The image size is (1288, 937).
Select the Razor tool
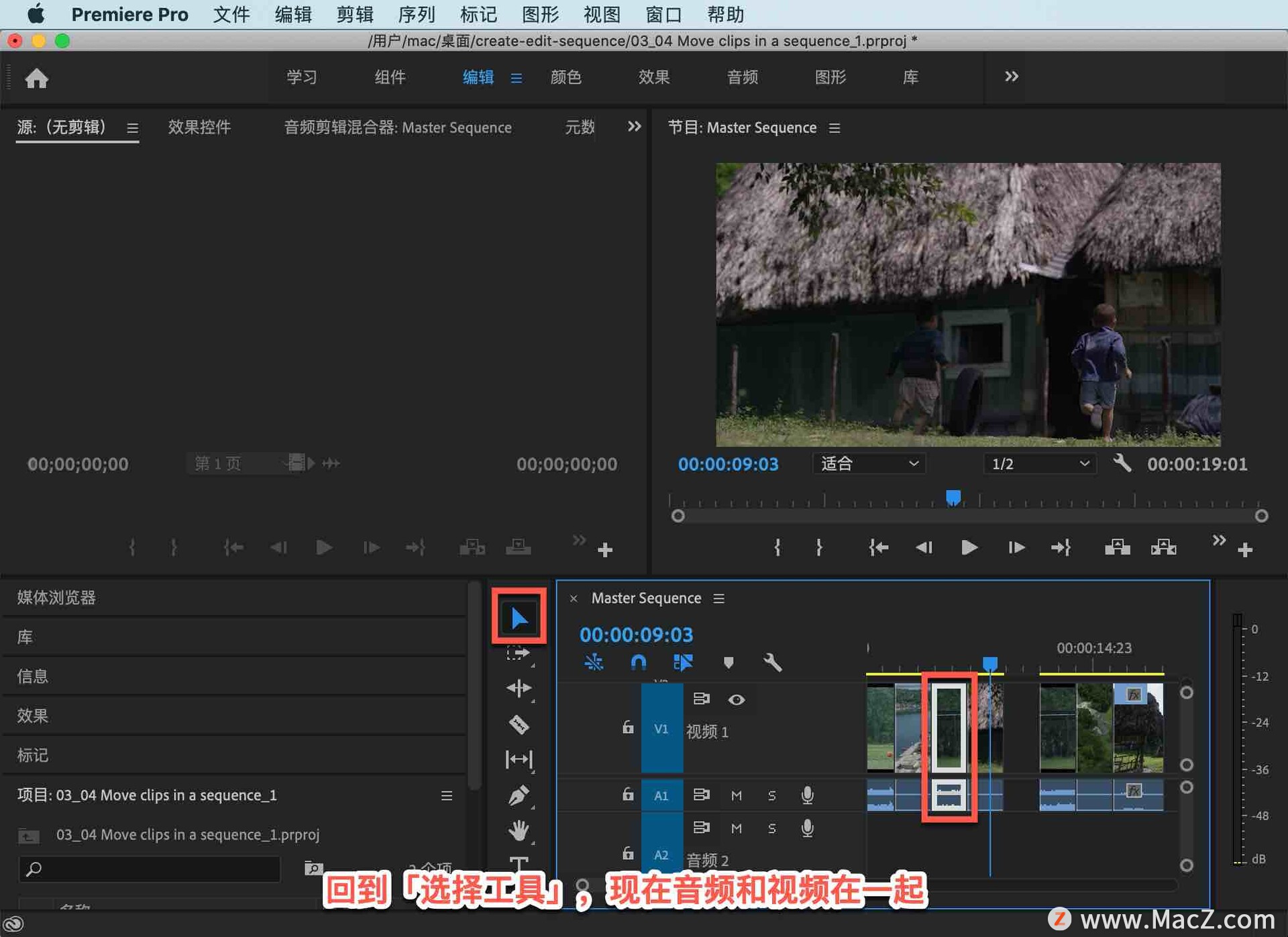[519, 725]
